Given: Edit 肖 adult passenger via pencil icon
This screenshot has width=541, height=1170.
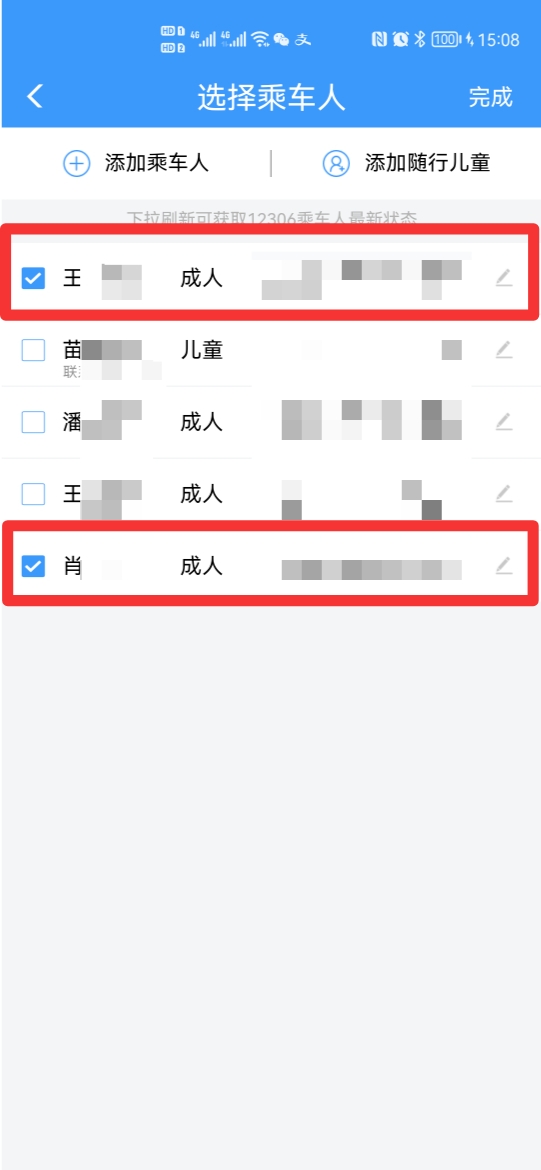Looking at the screenshot, I should tap(504, 566).
